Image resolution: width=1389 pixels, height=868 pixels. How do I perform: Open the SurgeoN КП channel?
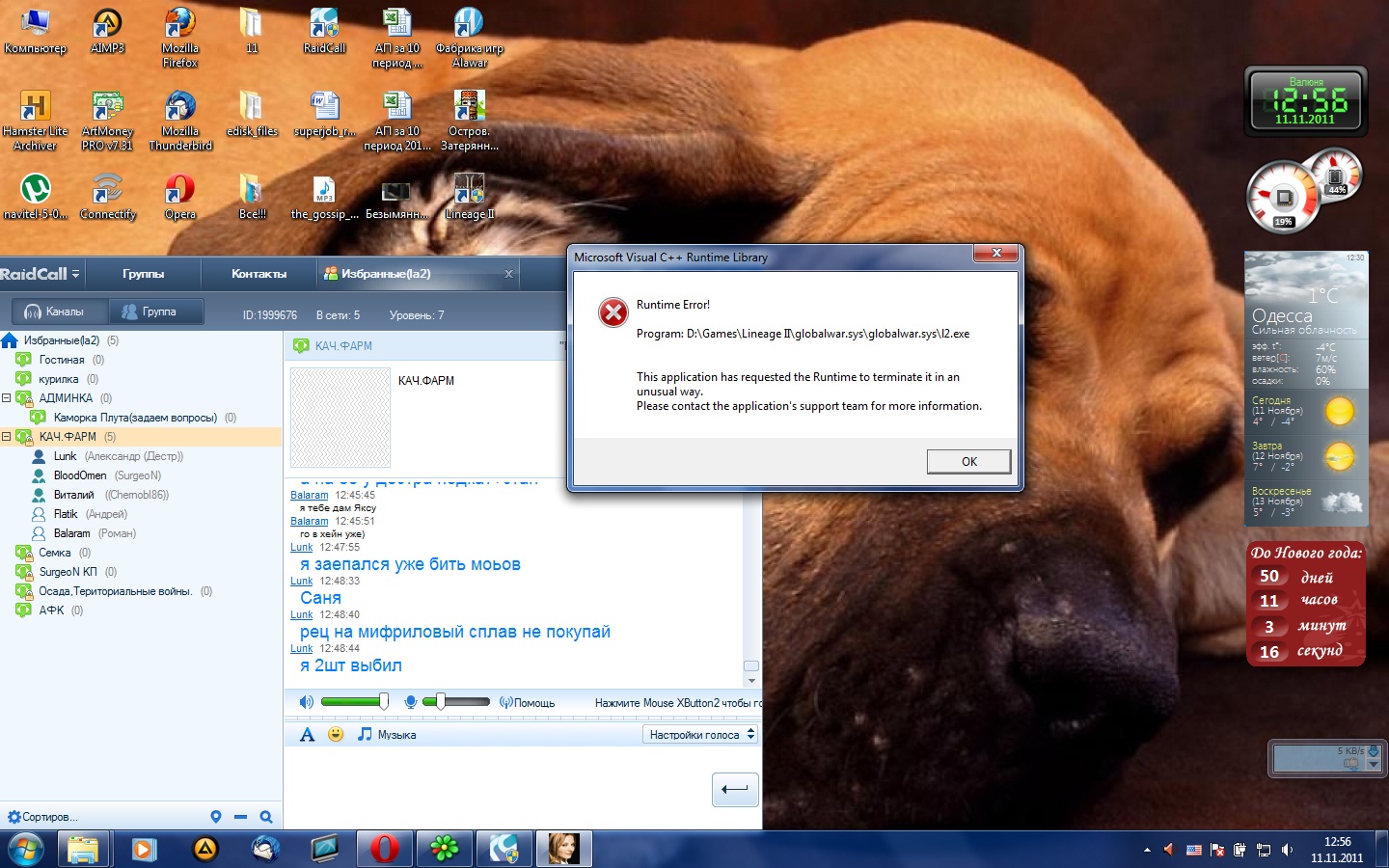(68, 572)
